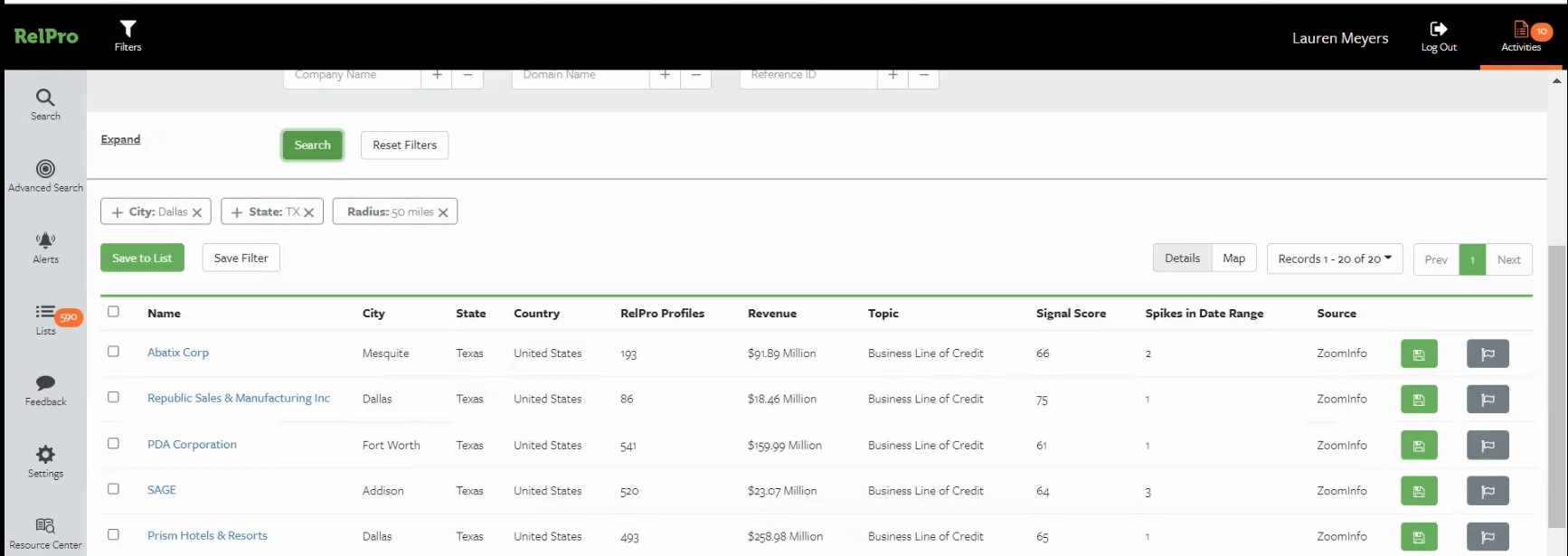Screen dimensions: 1568x556
Task: Remove the State TX filter chip
Action: point(308,212)
